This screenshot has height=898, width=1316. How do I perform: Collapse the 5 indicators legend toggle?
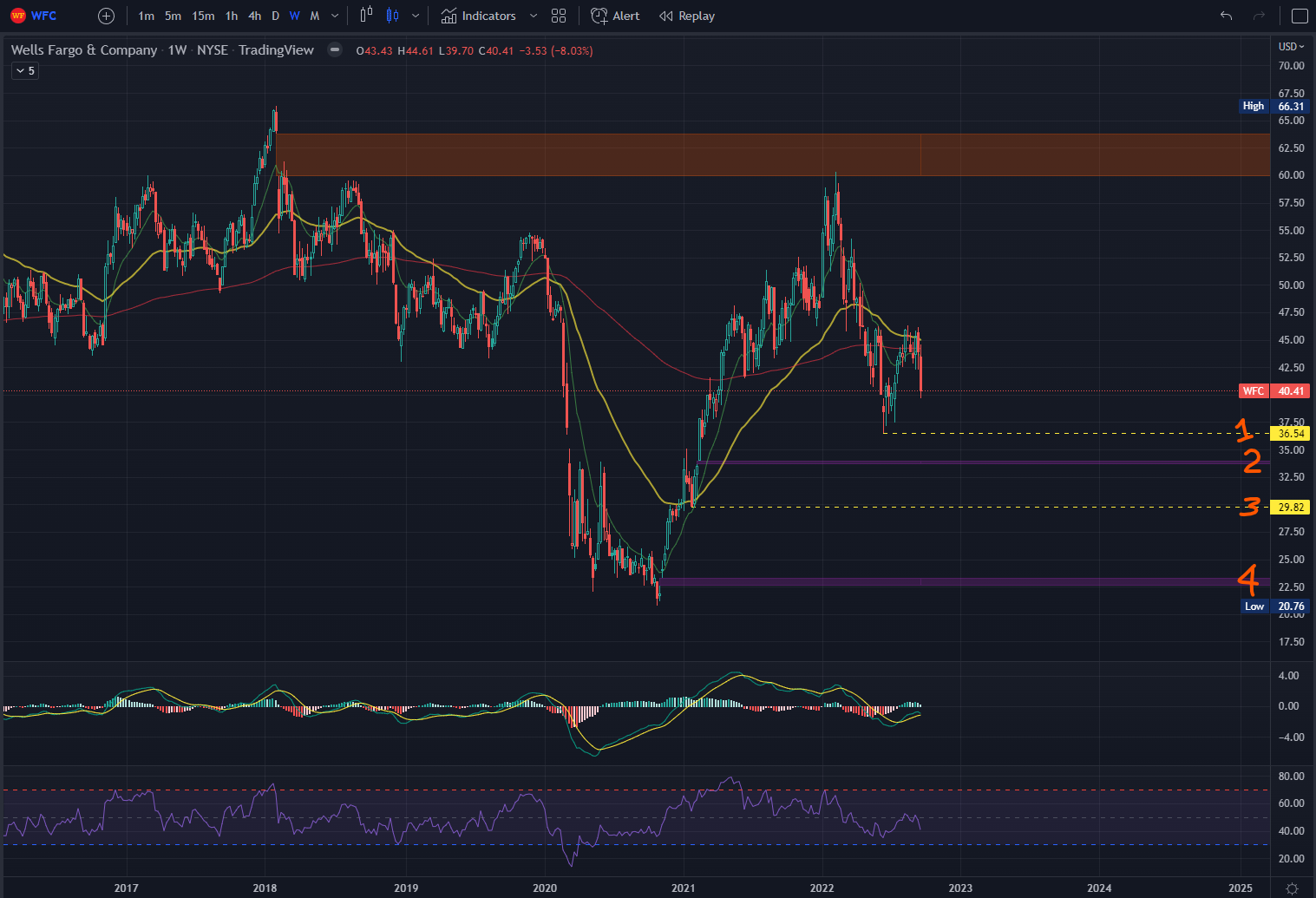[x=24, y=71]
